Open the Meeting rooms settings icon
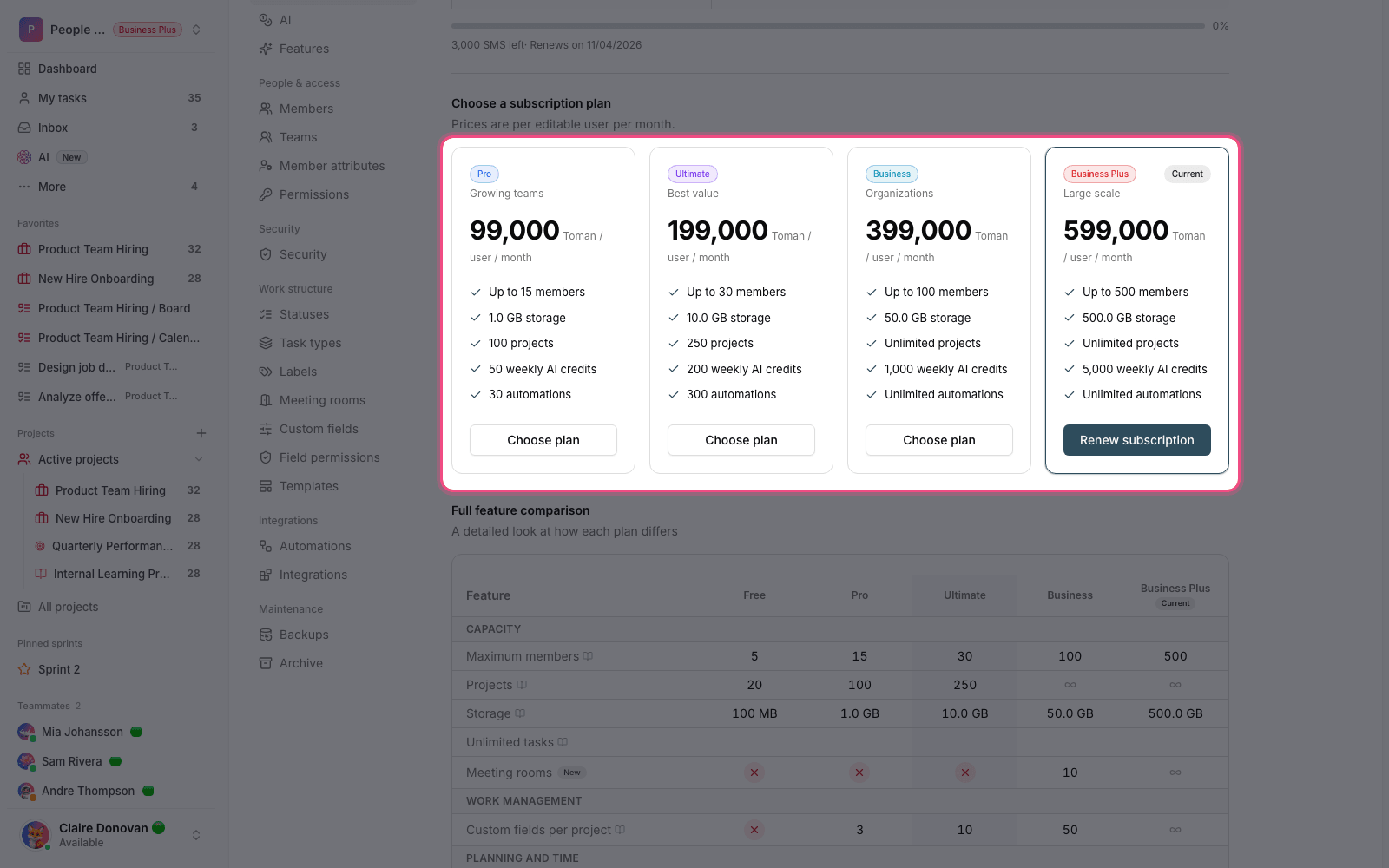 (x=266, y=400)
